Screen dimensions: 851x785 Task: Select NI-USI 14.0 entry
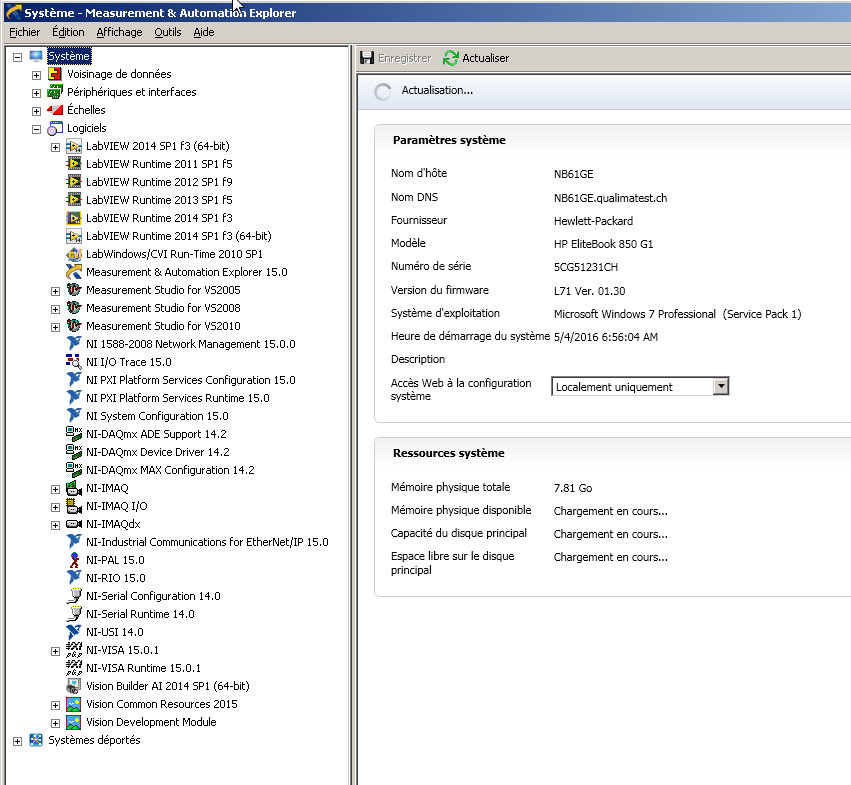click(x=115, y=632)
